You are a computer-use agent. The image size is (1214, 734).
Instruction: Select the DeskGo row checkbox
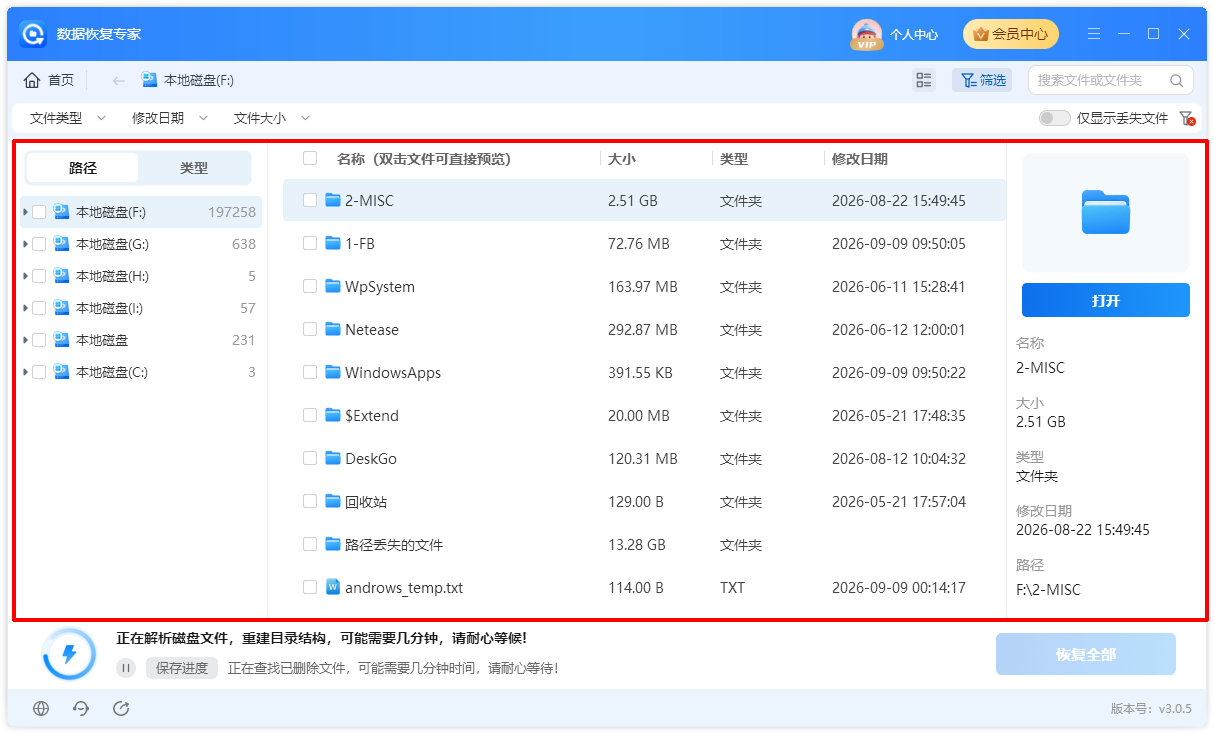(x=310, y=458)
